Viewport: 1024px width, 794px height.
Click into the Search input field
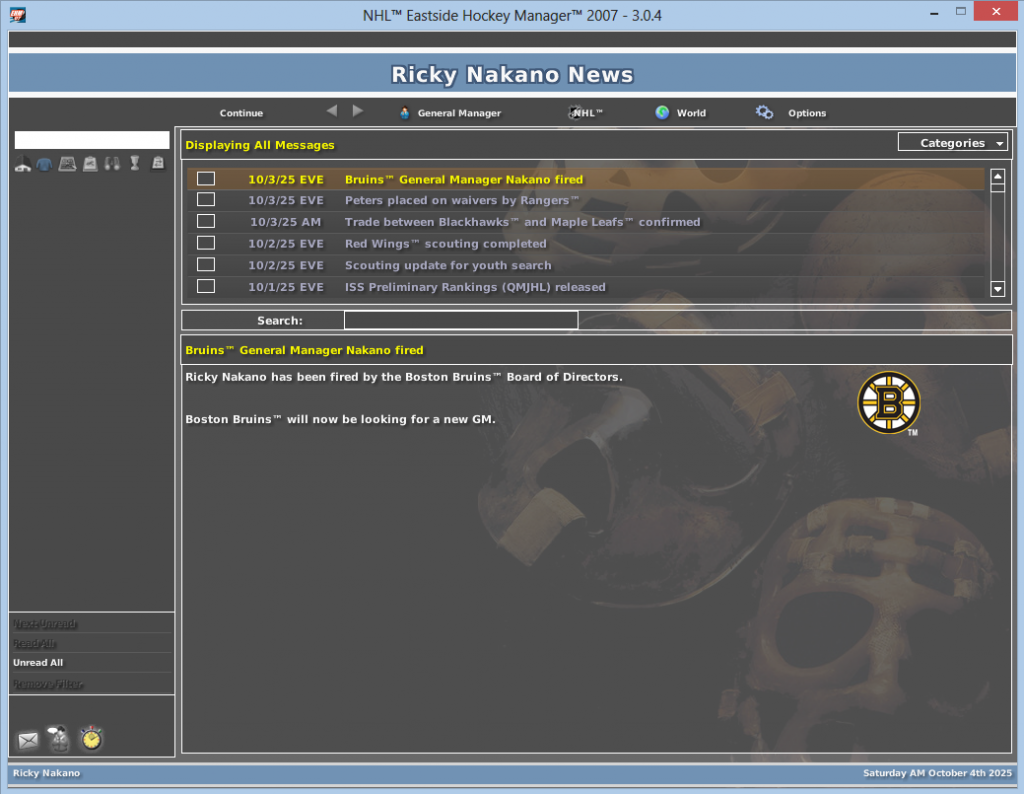[460, 320]
